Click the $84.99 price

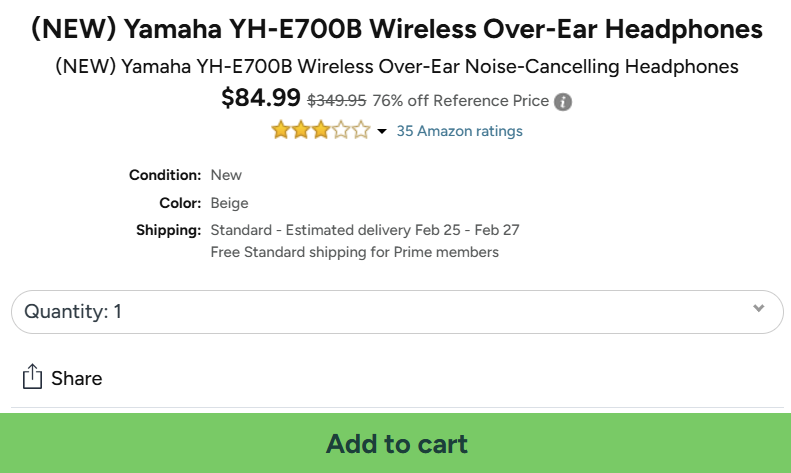260,98
